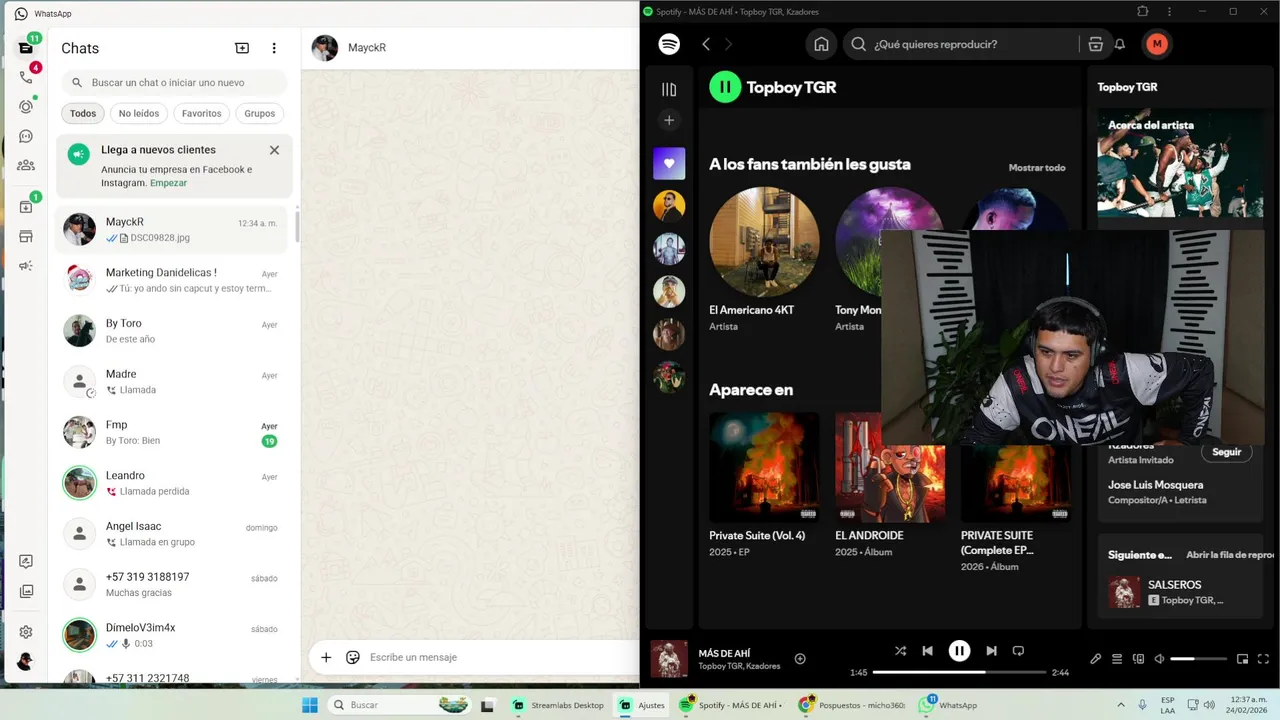Enter Spotify full screen mode

point(1263,659)
